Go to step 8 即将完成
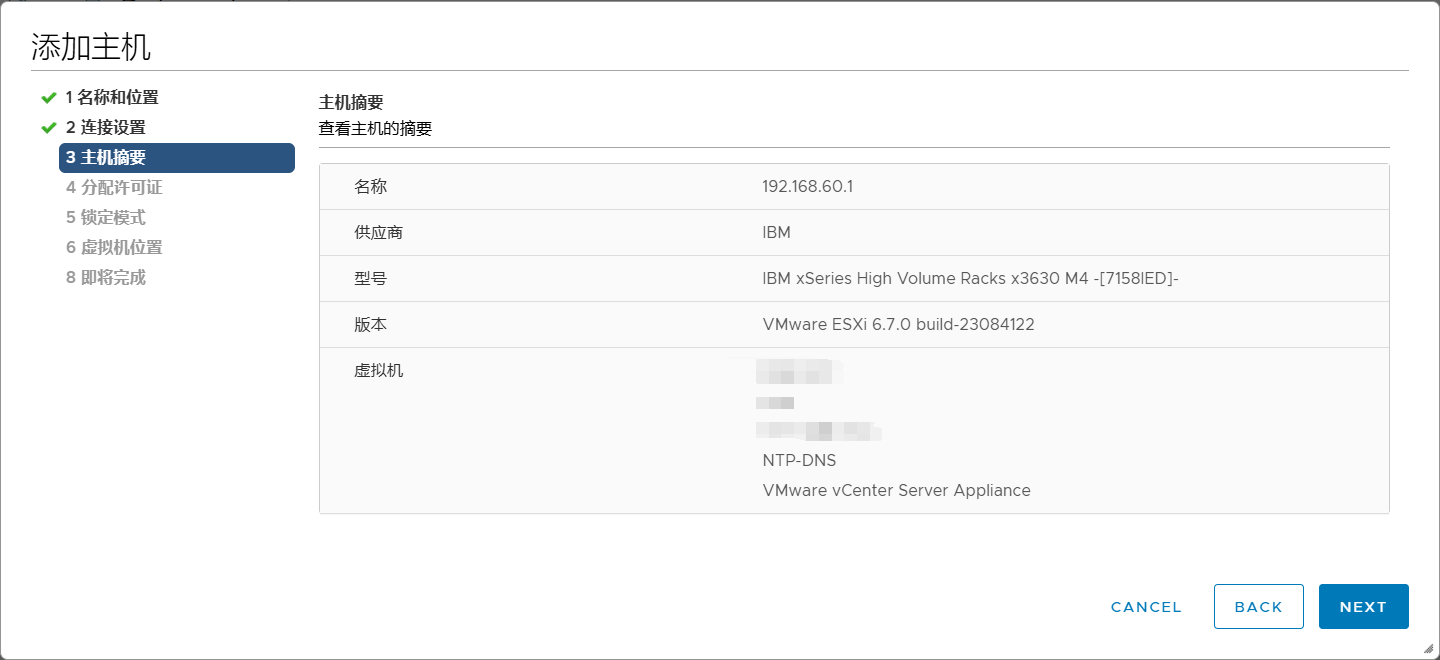1440x660 pixels. [x=106, y=278]
